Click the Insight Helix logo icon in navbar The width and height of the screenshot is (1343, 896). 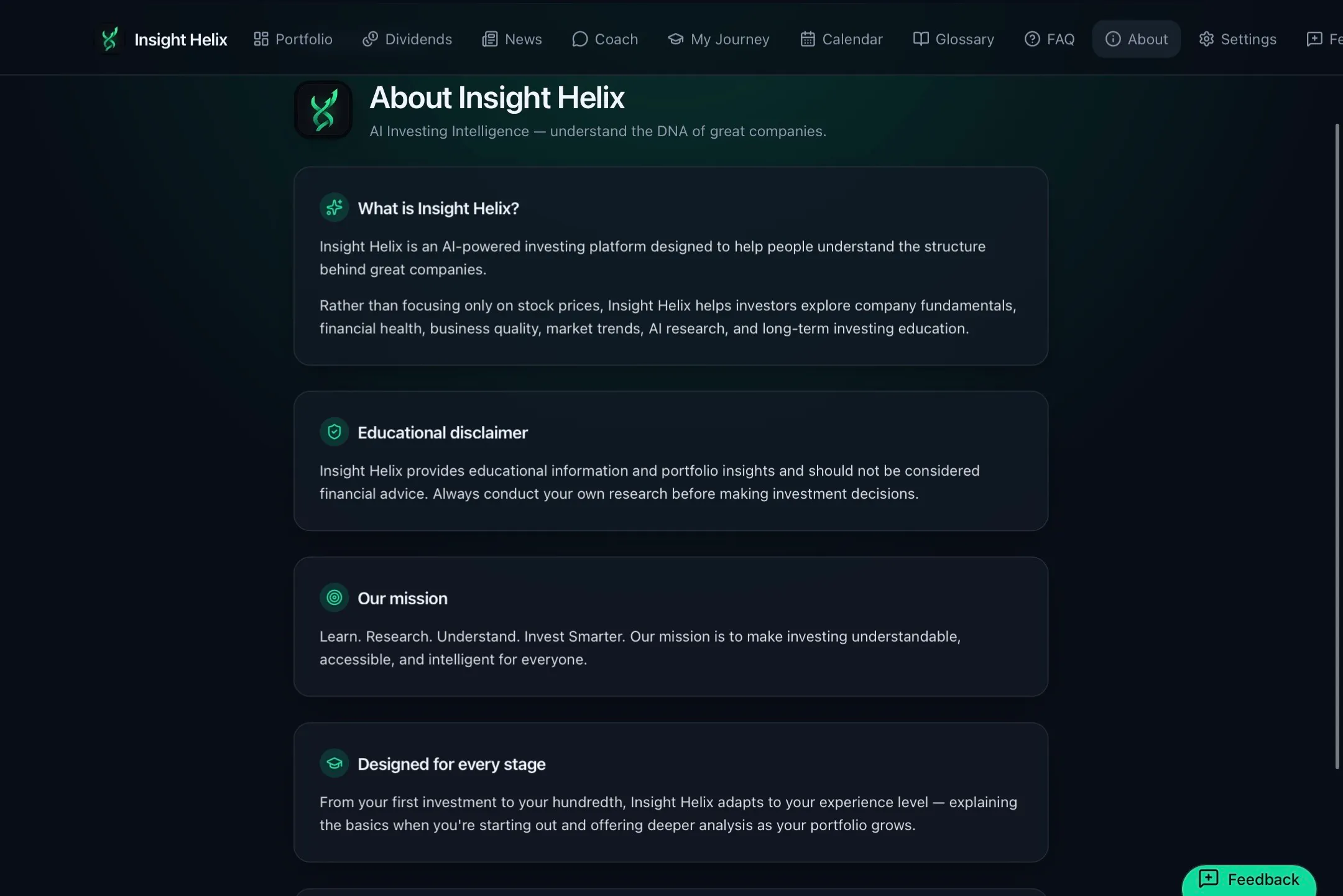pyautogui.click(x=109, y=39)
